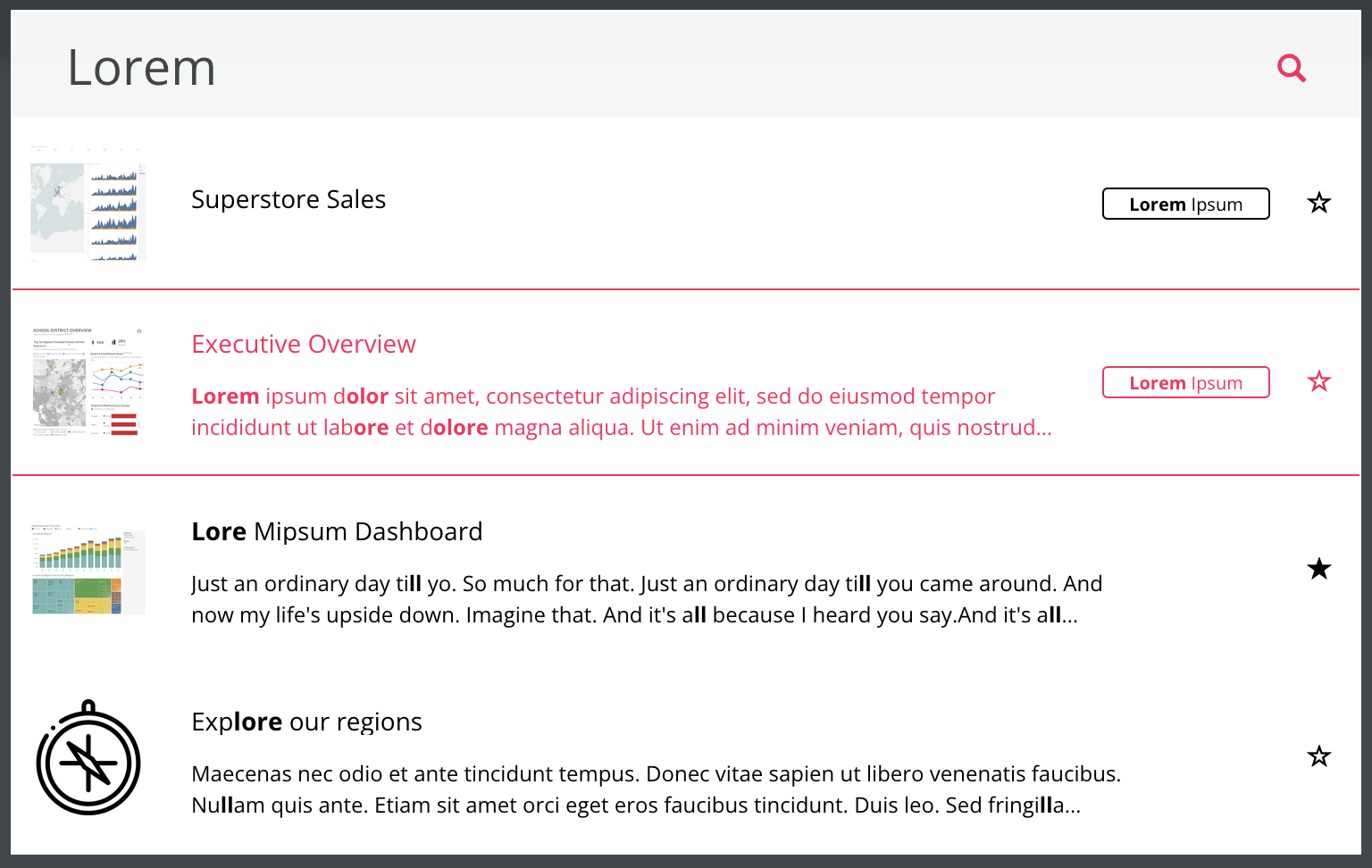Open the Superstore Sales title link
The image size is (1372, 868).
click(x=289, y=199)
